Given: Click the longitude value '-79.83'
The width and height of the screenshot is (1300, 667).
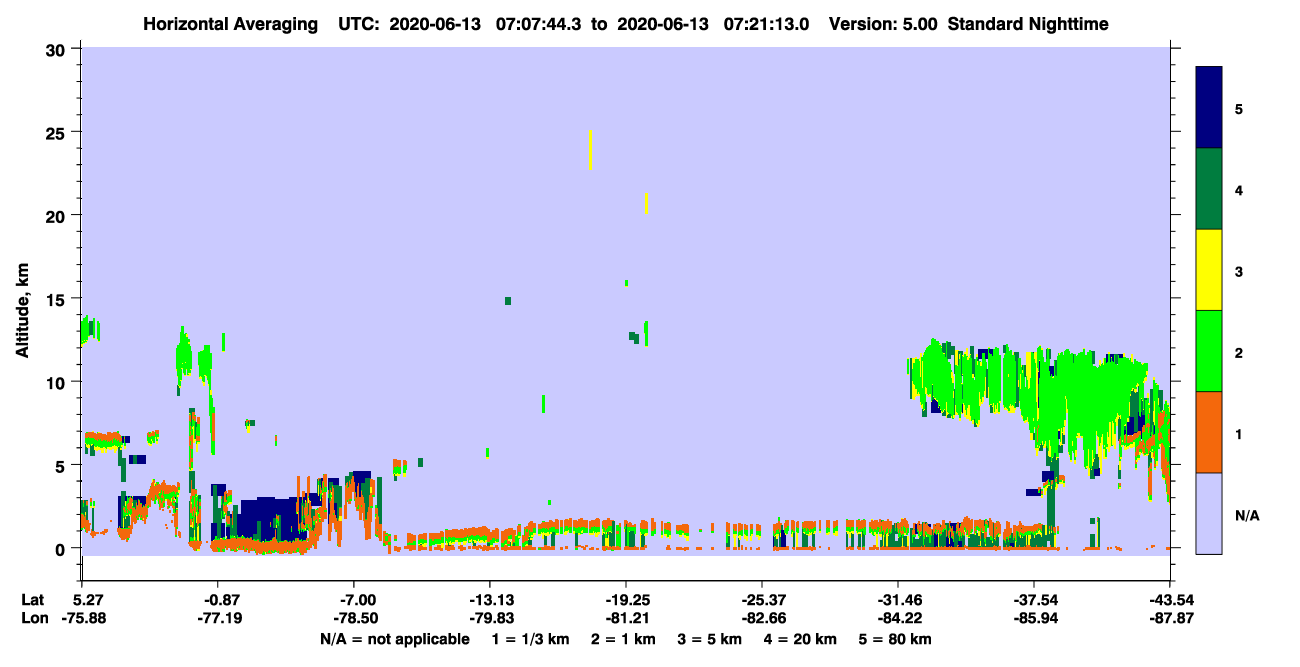Looking at the screenshot, I should pos(489,619).
